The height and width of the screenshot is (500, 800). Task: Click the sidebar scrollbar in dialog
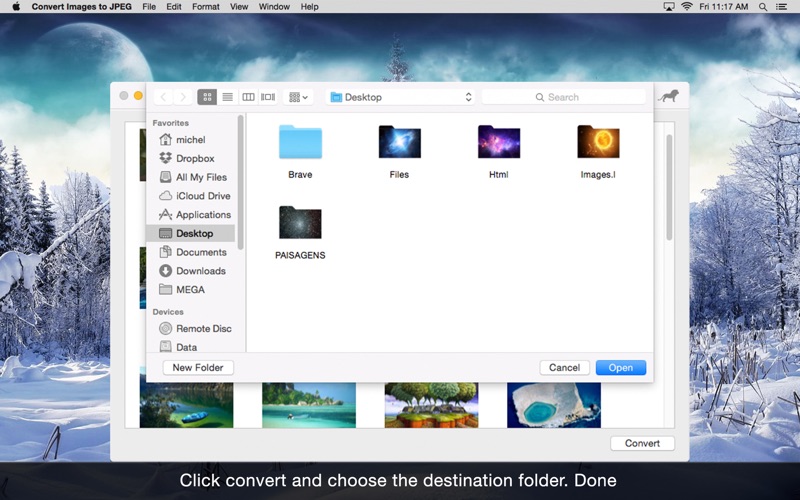click(240, 183)
